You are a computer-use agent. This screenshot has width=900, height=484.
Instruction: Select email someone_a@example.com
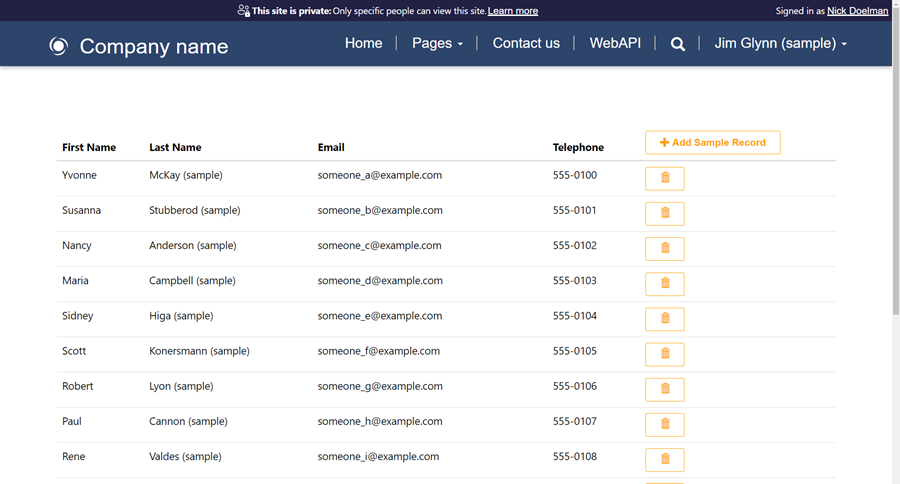pyautogui.click(x=379, y=175)
